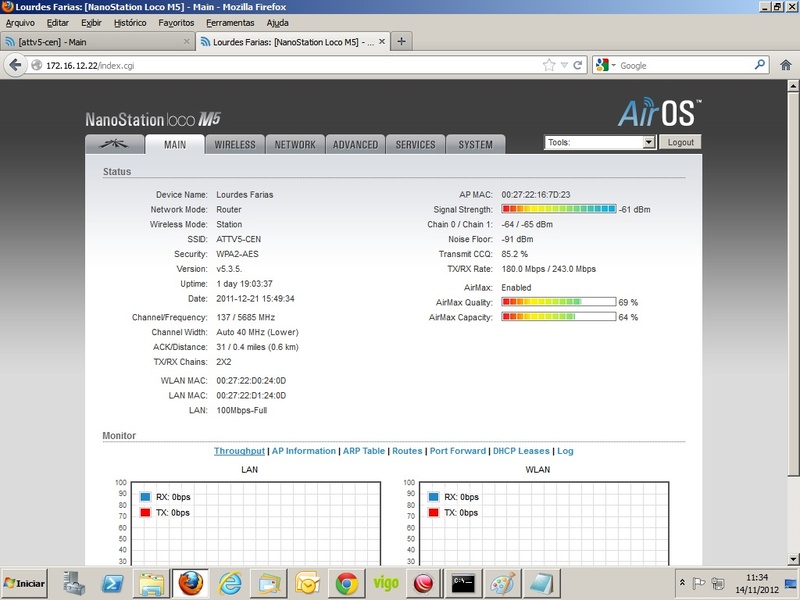Open Paint palette icon in taskbar
The image size is (800, 600).
(x=503, y=583)
